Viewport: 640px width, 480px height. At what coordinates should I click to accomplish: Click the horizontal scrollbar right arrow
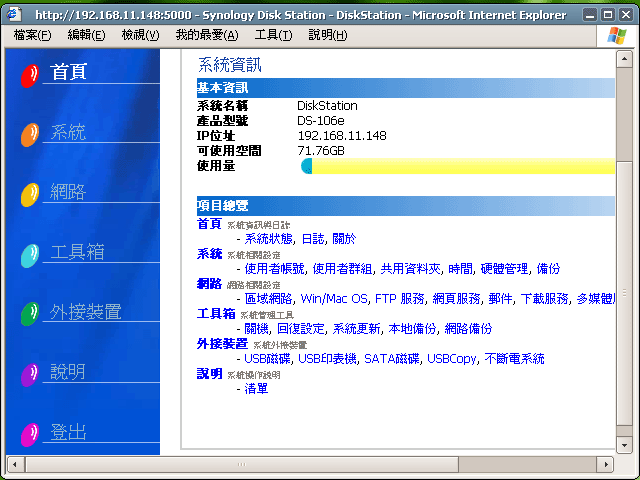[606, 464]
